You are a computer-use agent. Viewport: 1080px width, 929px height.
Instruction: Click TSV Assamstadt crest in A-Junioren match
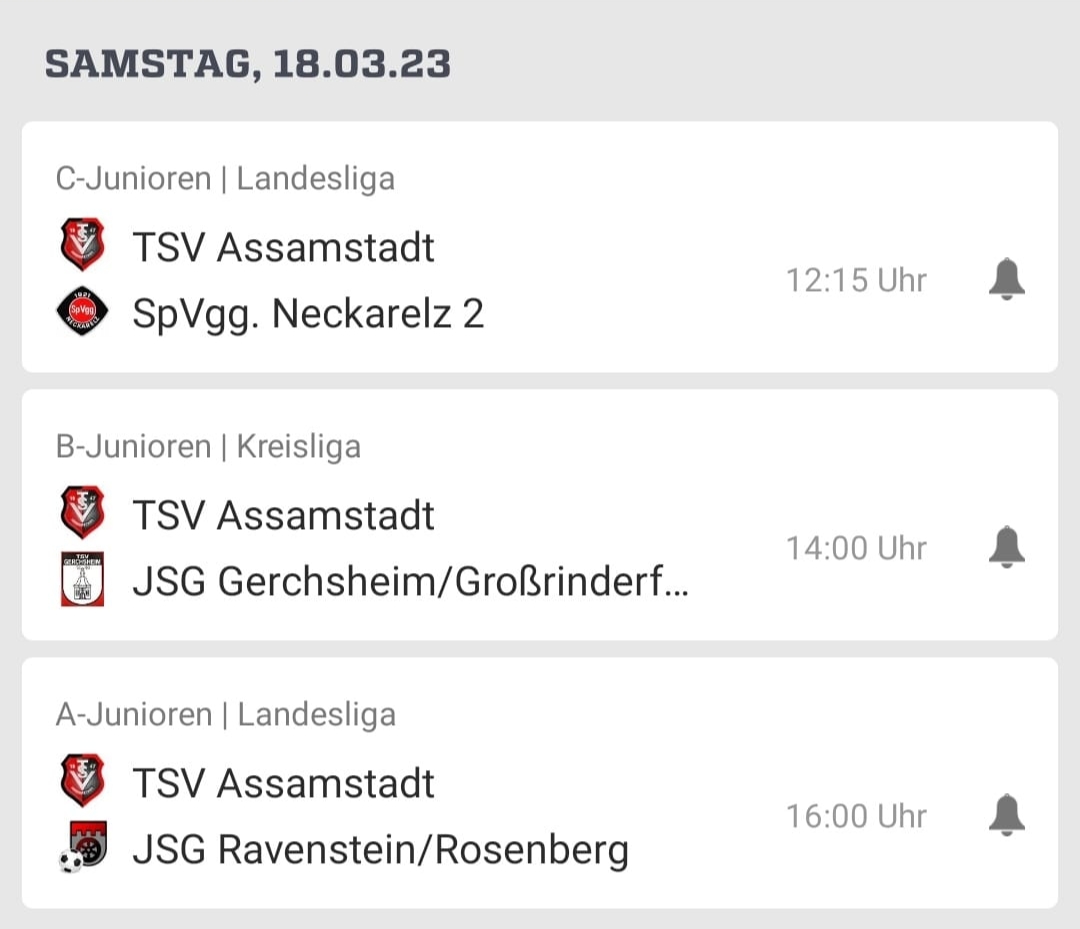[82, 782]
